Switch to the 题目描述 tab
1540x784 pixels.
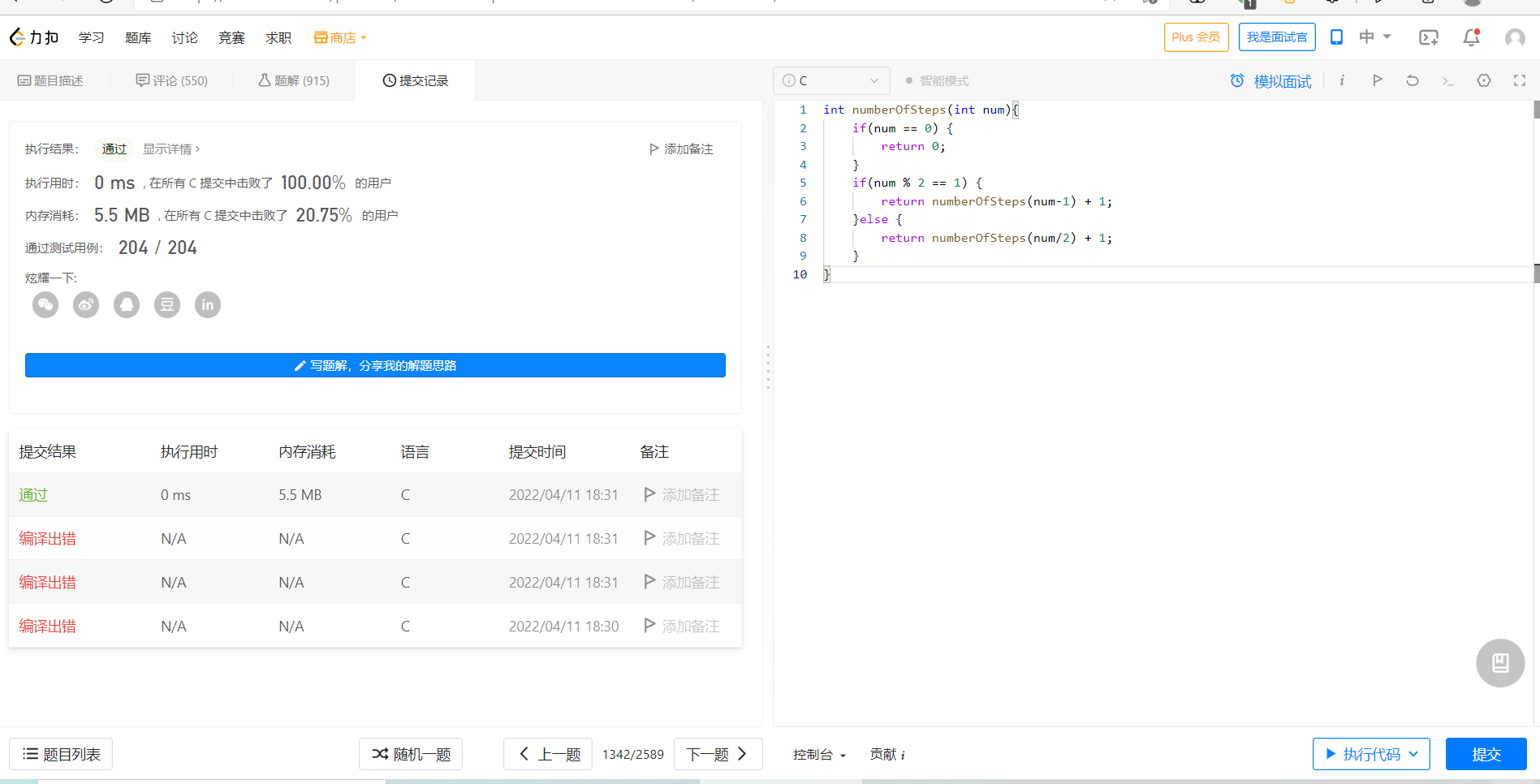point(51,81)
